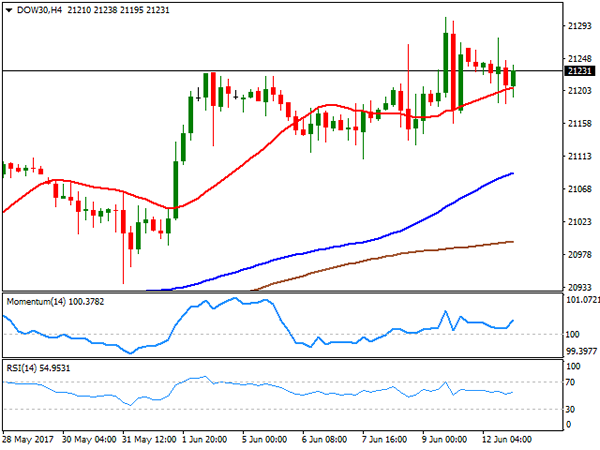Click the 5 Jun 00:00 time label
This screenshot has width=600, height=450.
[264, 439]
